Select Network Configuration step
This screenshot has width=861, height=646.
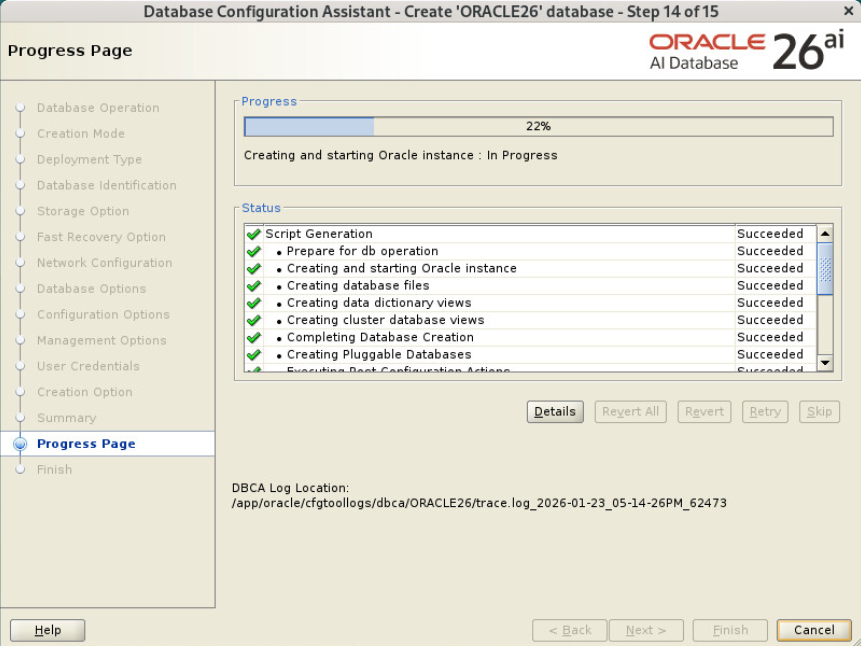point(104,263)
